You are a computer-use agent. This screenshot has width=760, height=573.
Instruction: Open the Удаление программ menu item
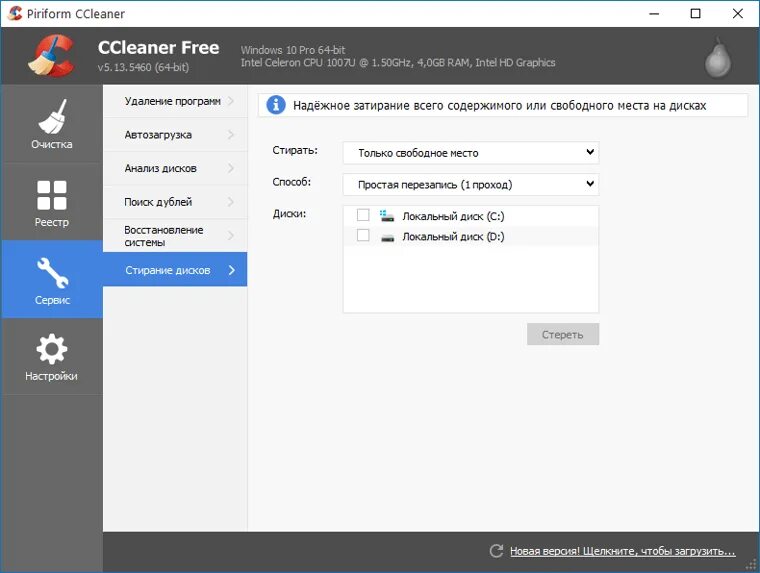click(175, 101)
